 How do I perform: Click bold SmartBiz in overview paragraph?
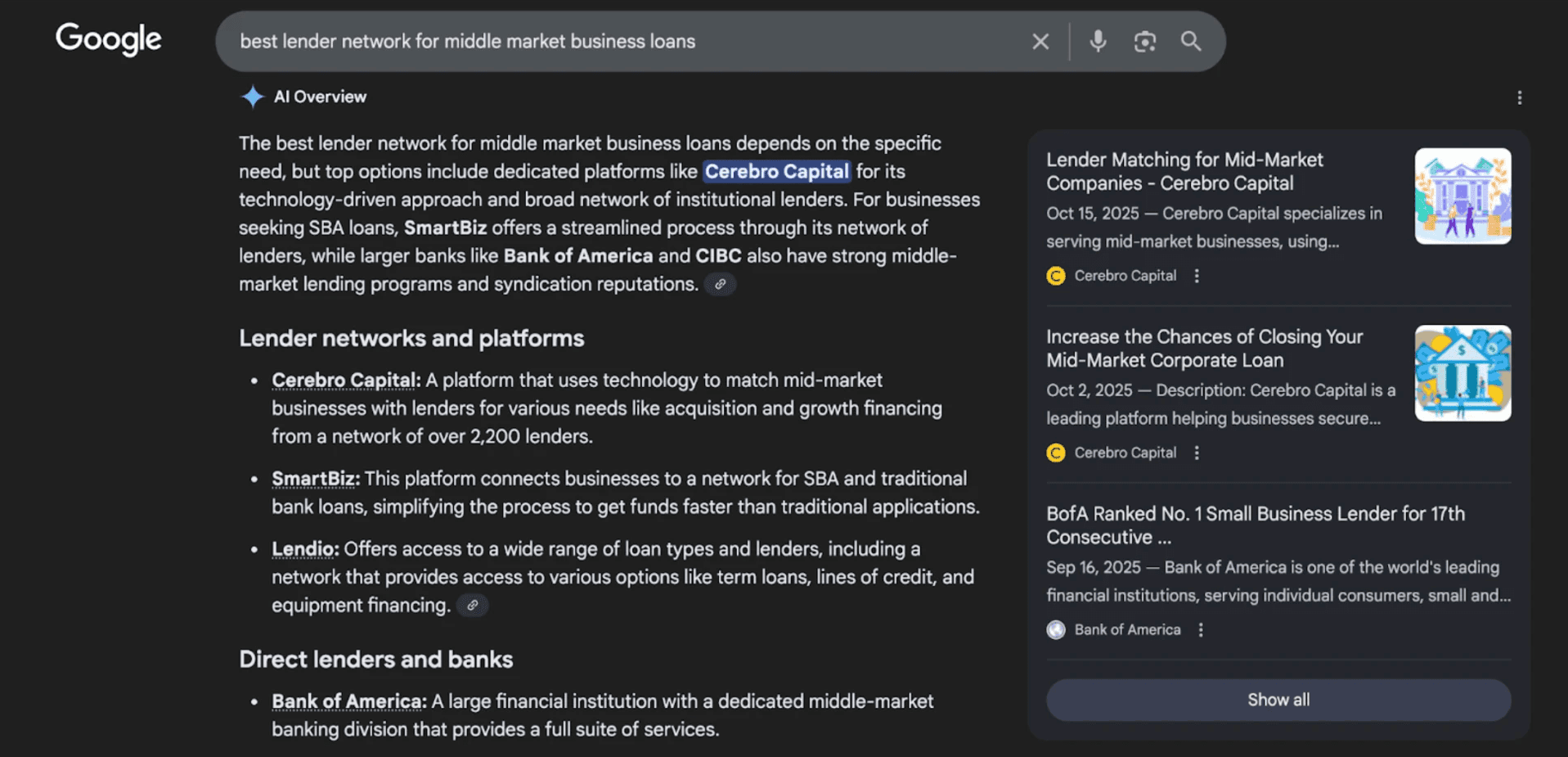point(445,228)
